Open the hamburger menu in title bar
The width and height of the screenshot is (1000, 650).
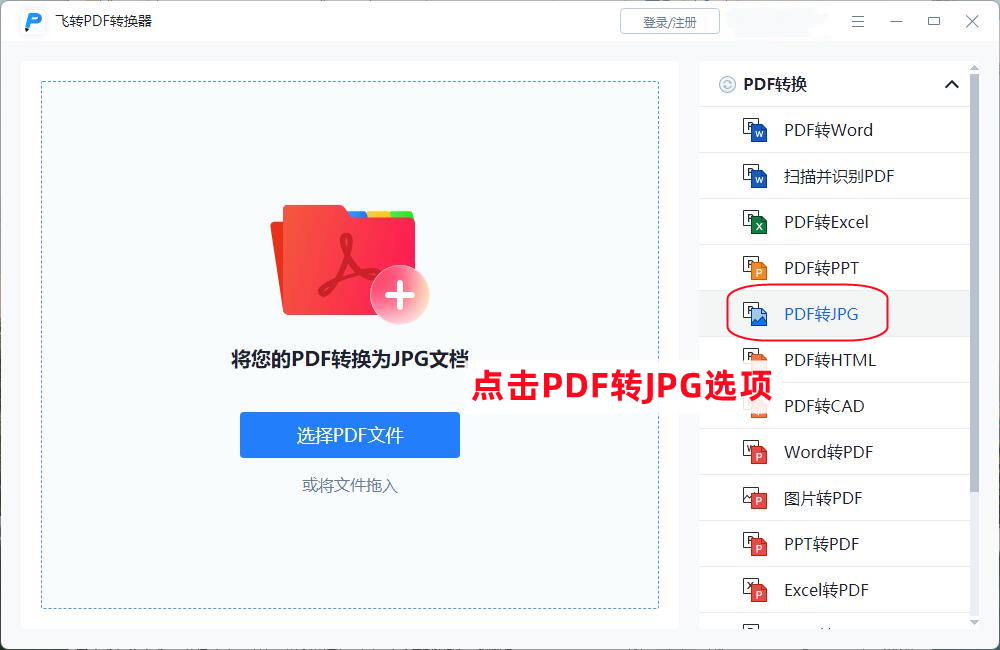(858, 22)
